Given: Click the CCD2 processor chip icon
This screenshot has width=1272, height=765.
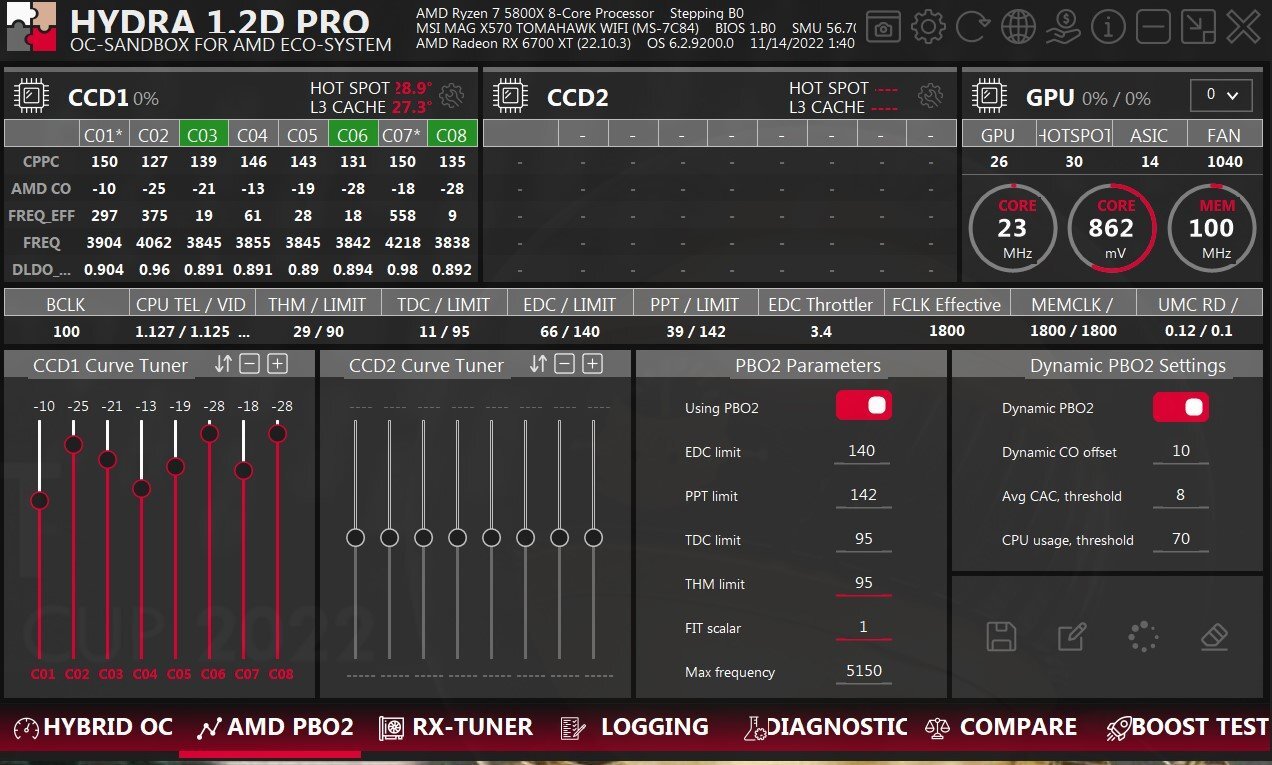Looking at the screenshot, I should (x=510, y=96).
